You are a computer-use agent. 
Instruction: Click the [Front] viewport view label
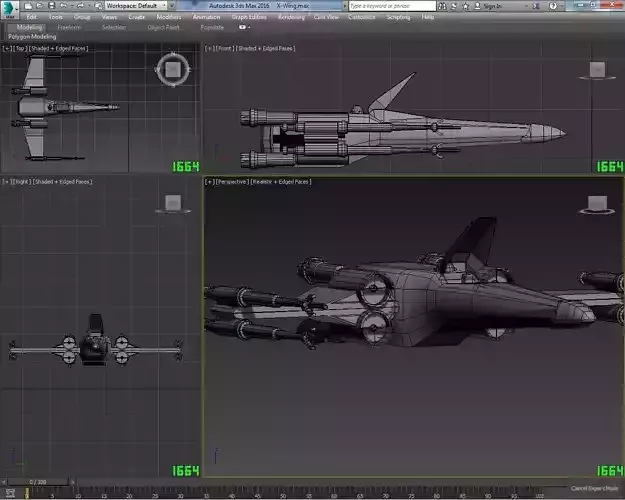click(225, 48)
